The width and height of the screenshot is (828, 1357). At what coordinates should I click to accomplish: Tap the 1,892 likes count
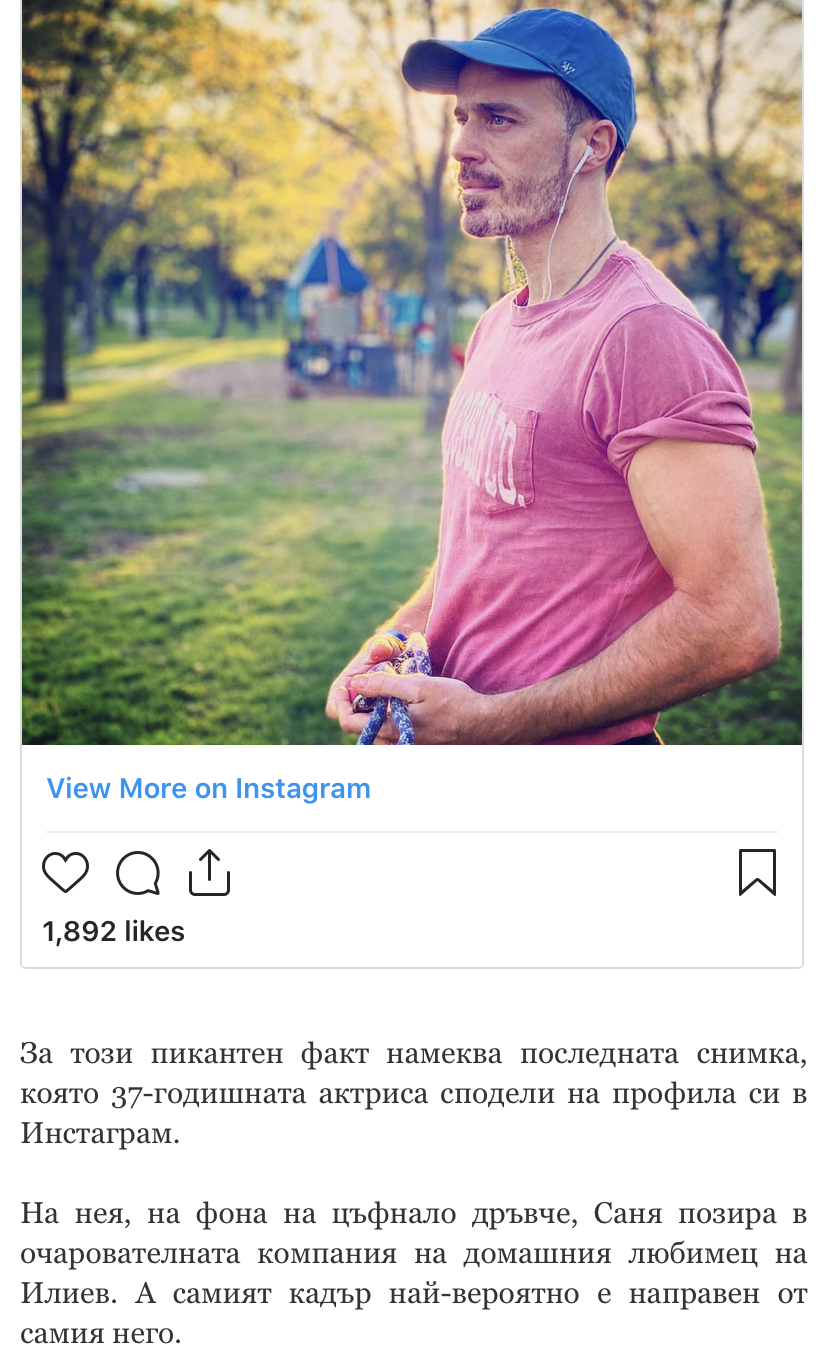[114, 932]
